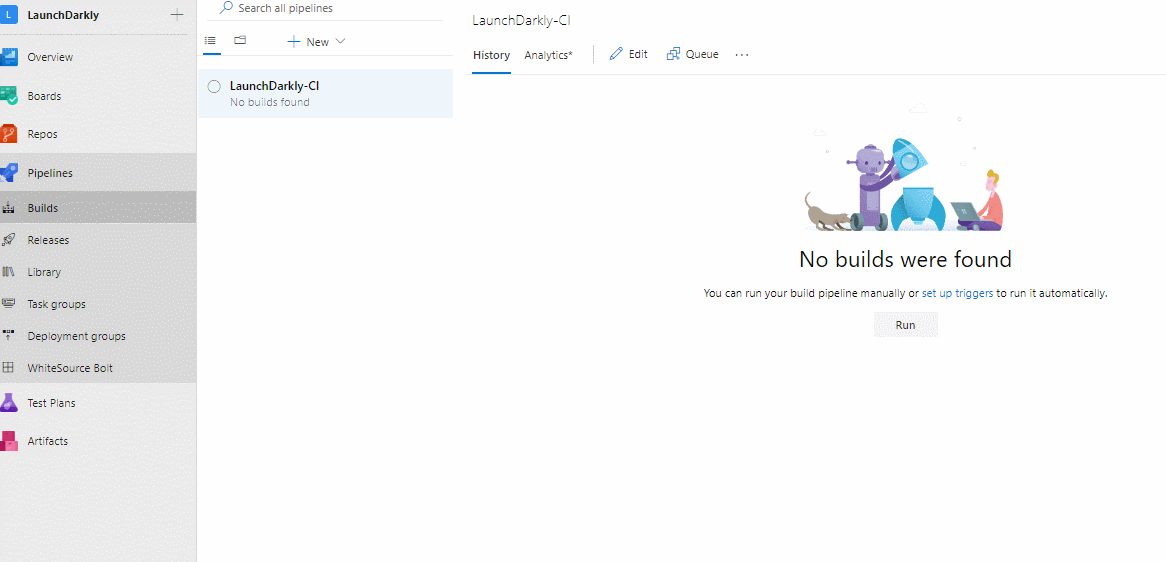Click the search magnifier icon

[x=226, y=7]
